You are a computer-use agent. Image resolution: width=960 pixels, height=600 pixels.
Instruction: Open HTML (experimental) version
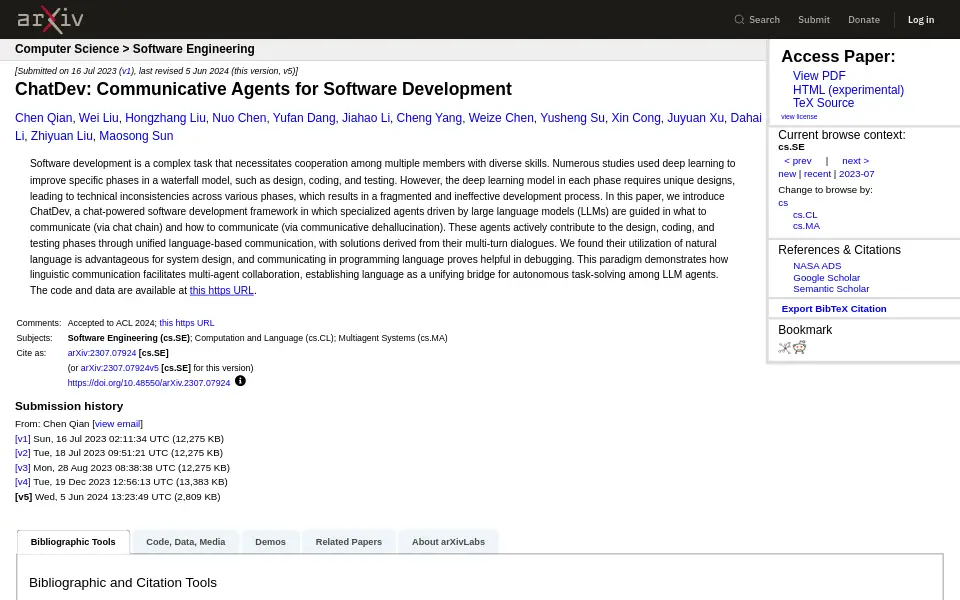pyautogui.click(x=849, y=90)
